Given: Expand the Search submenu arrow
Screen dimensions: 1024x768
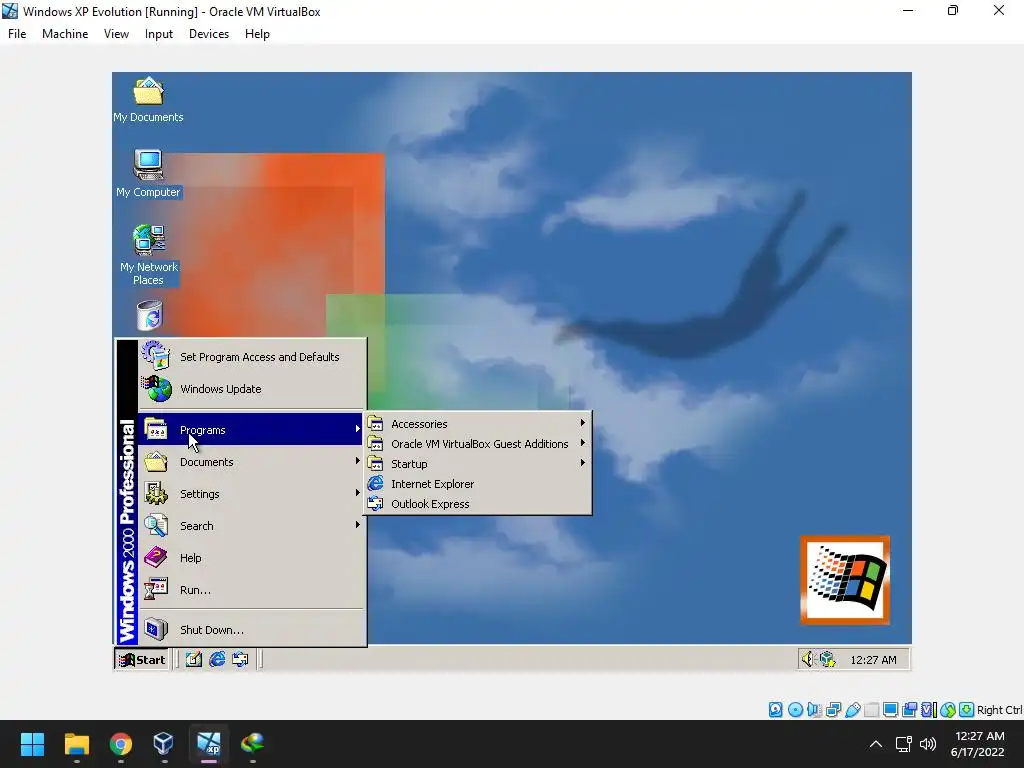Looking at the screenshot, I should pyautogui.click(x=357, y=525).
